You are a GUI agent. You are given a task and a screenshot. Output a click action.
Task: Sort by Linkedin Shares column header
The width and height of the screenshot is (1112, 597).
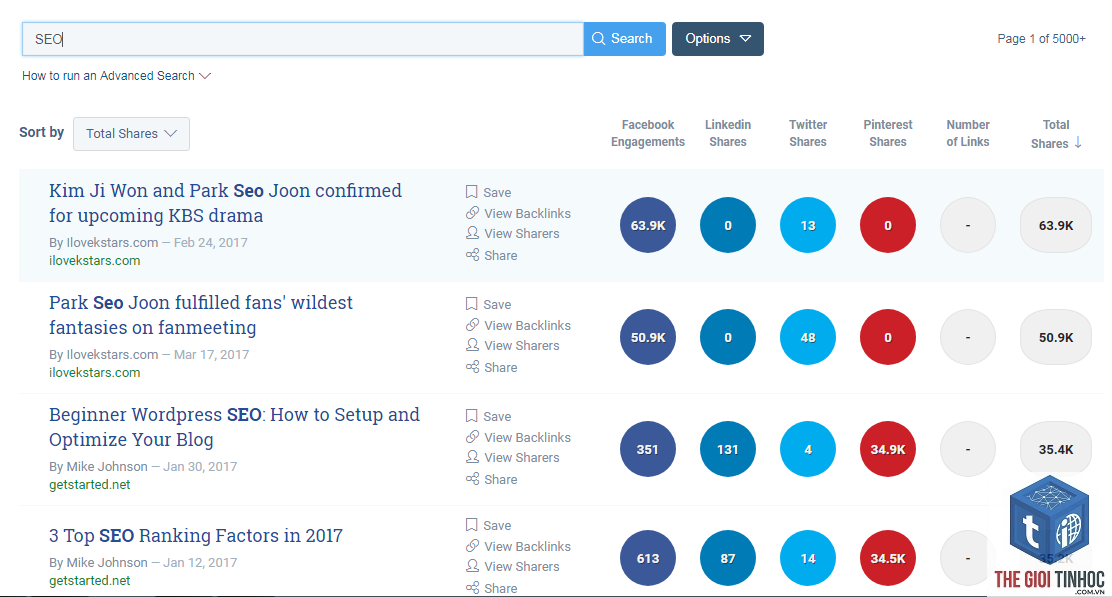[728, 133]
